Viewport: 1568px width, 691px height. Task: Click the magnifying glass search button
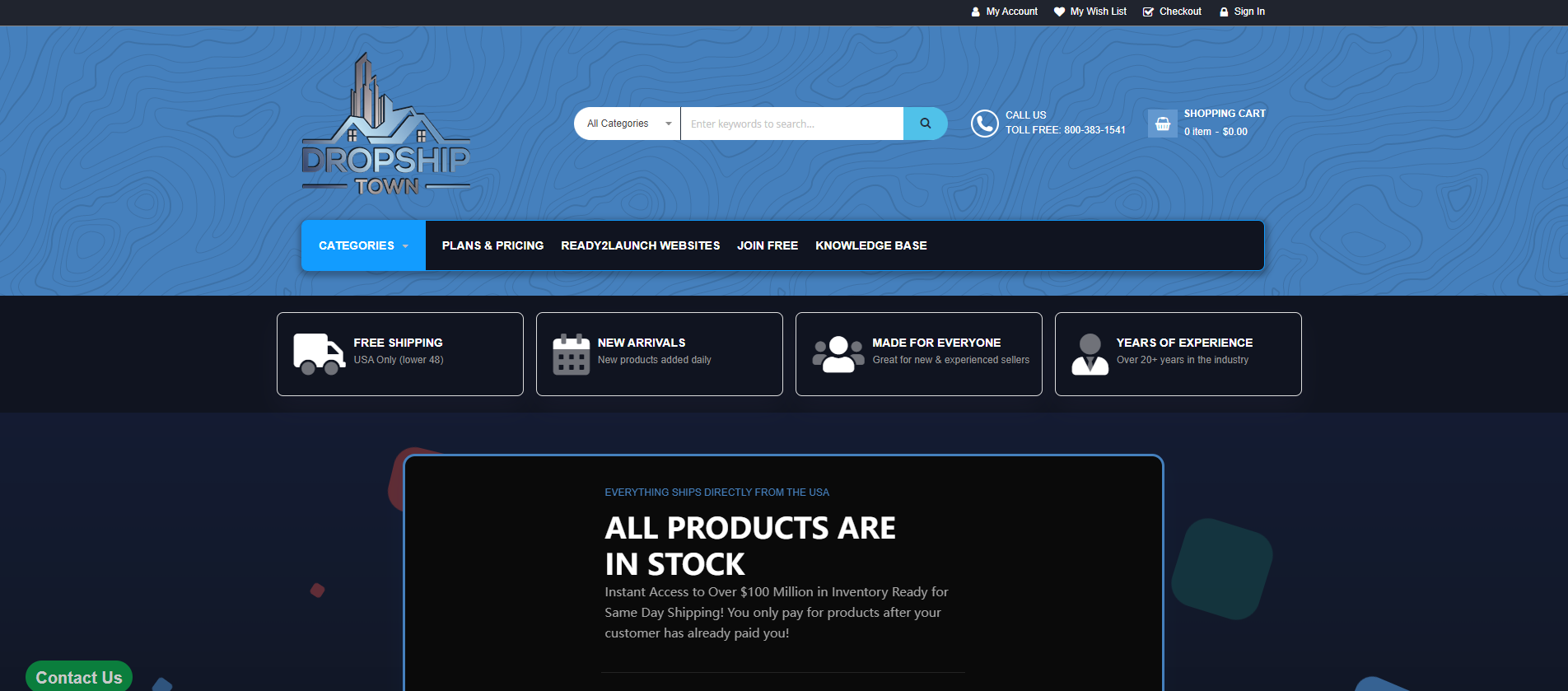coord(926,124)
